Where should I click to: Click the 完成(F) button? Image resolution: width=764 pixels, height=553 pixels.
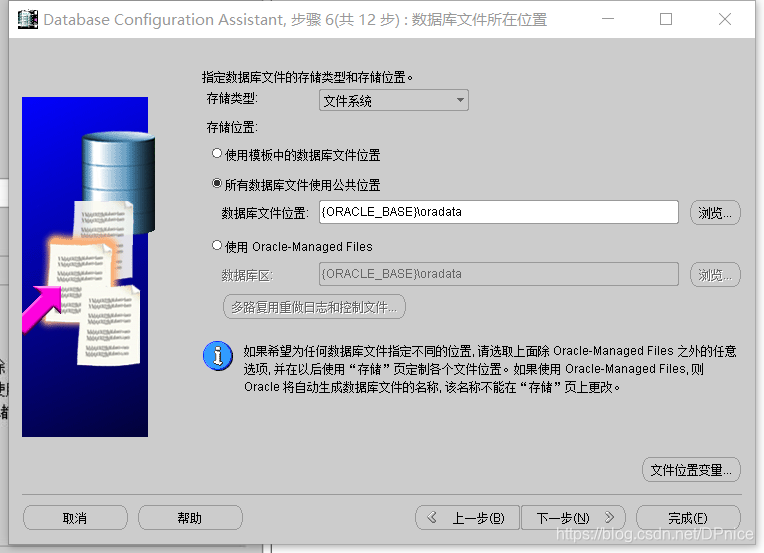pyautogui.click(x=688, y=517)
